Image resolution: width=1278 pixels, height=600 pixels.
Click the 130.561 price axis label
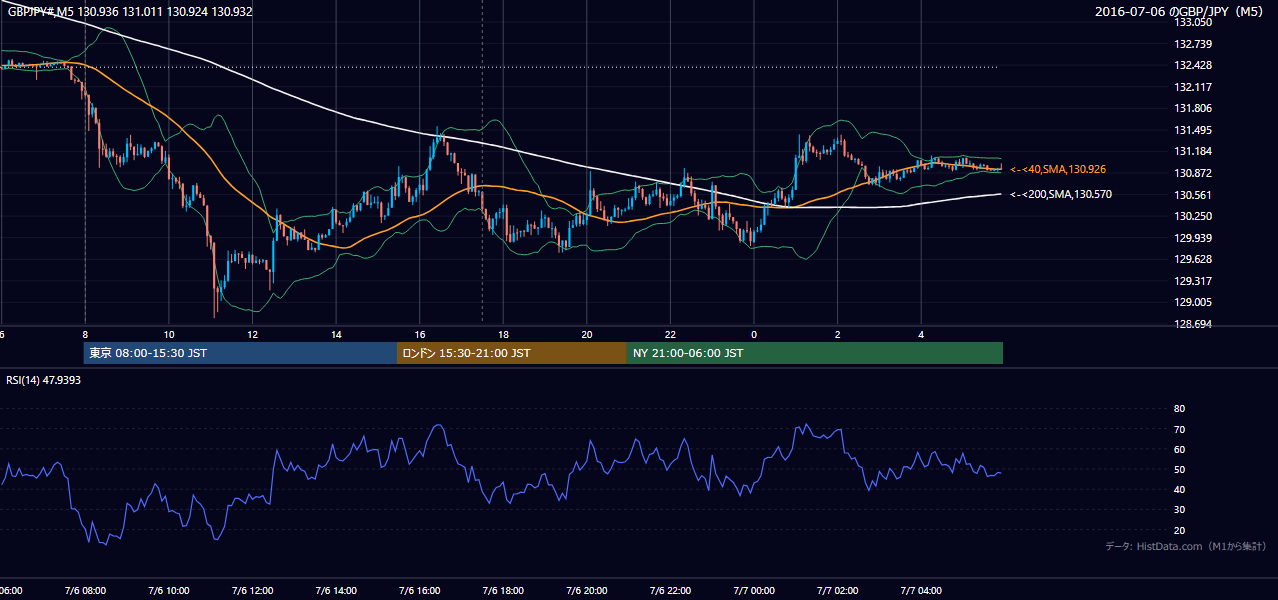(1194, 195)
